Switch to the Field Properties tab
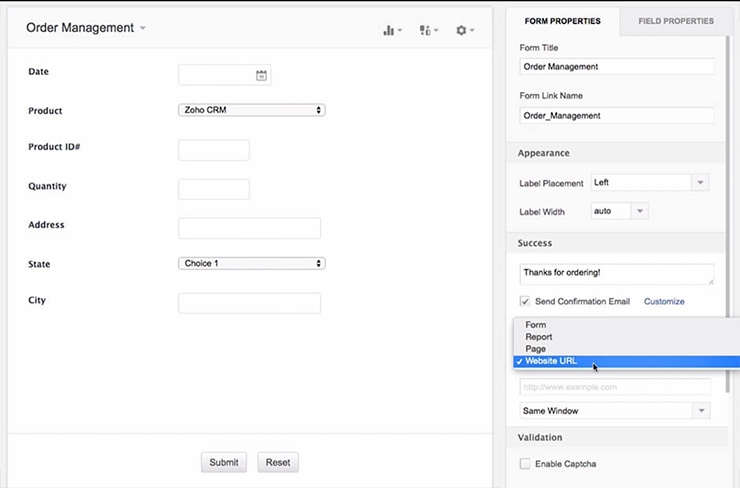Screen dimensions: 740x488 pyautogui.click(x=676, y=21)
